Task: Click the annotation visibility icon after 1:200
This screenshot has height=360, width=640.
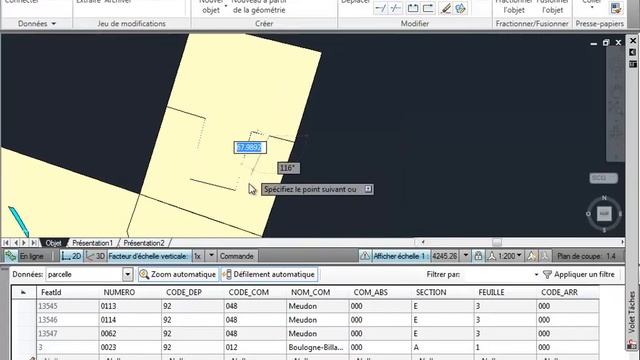Action: [x=531, y=256]
